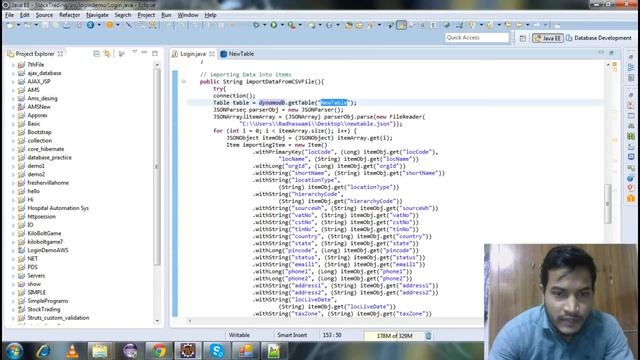Click the highlighted "NewTable" string in code
Screen dimensions: 640x360
pyautogui.click(x=334, y=103)
